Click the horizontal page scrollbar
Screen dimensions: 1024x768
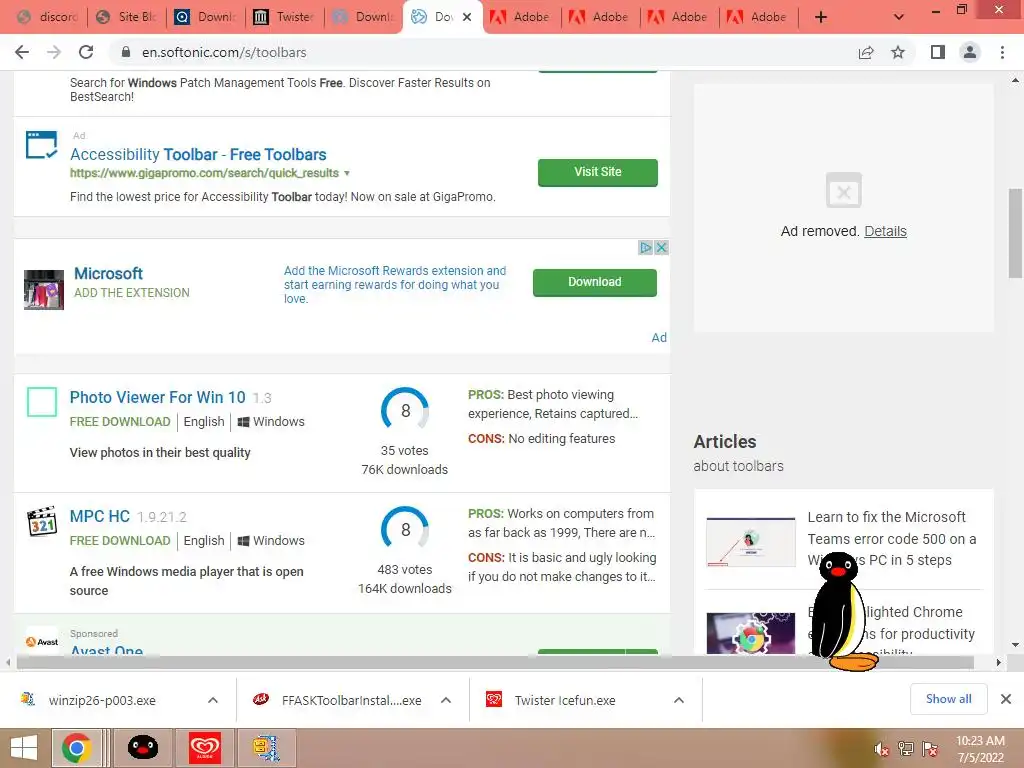pyautogui.click(x=495, y=662)
